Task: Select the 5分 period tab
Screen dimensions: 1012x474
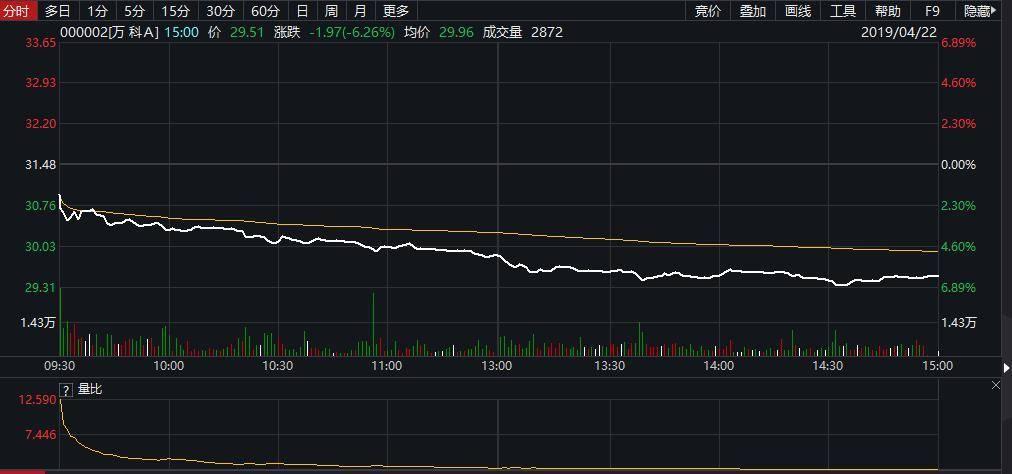Action: [x=135, y=11]
